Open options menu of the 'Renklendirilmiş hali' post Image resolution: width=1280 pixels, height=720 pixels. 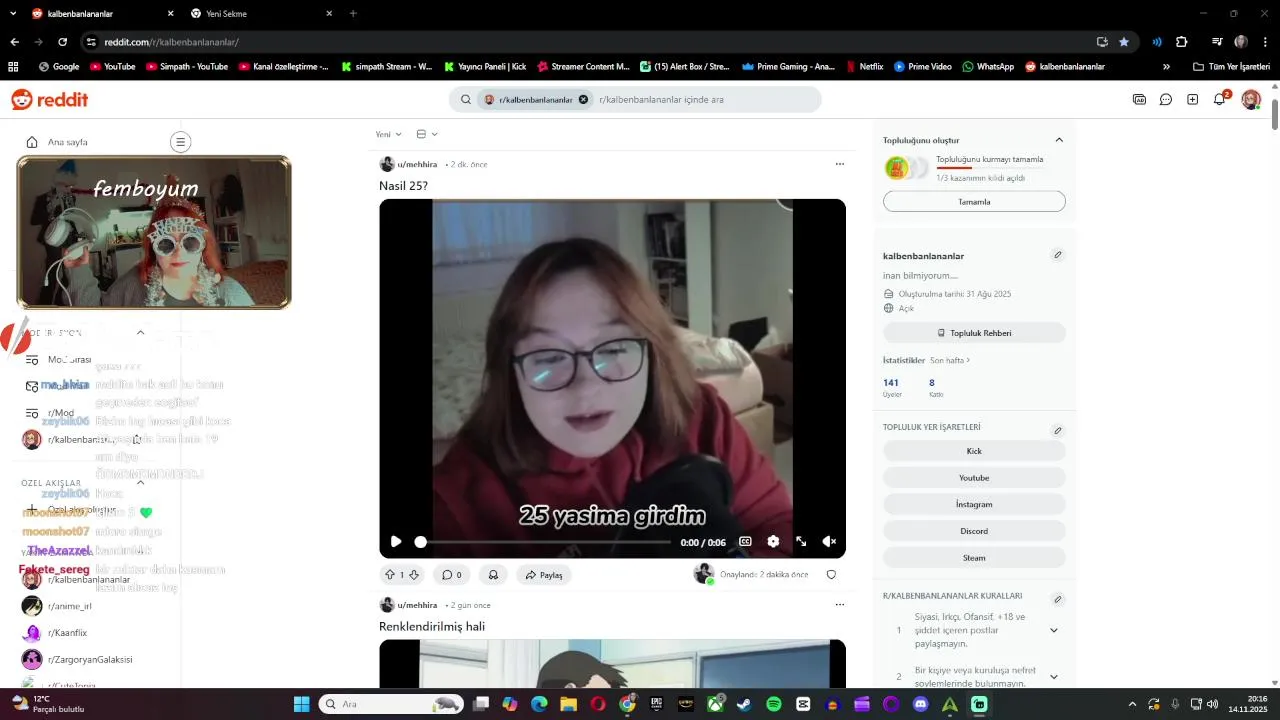[839, 605]
